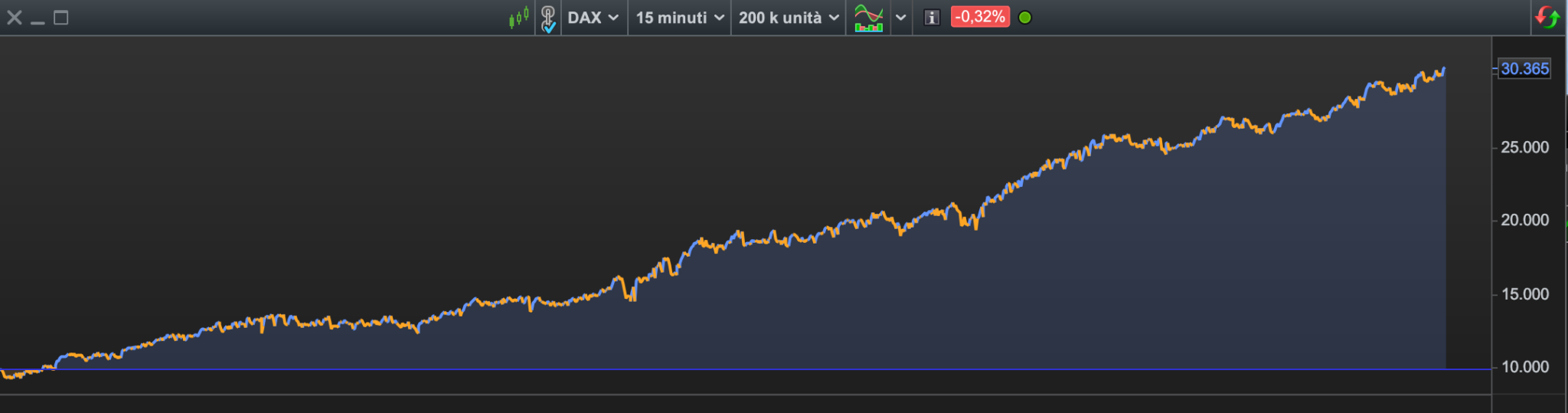Click the green status circle indicator
The width and height of the screenshot is (1568, 413).
[1025, 18]
